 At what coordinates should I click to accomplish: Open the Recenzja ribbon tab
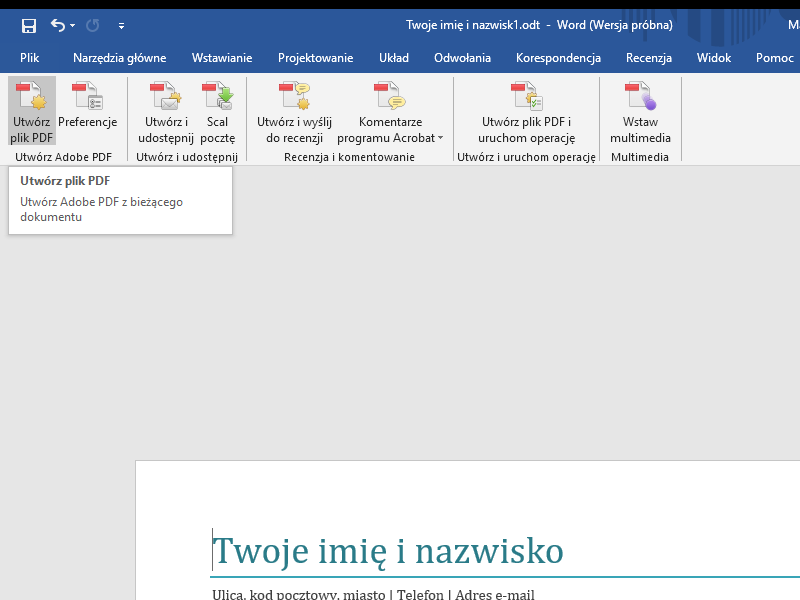[x=648, y=58]
